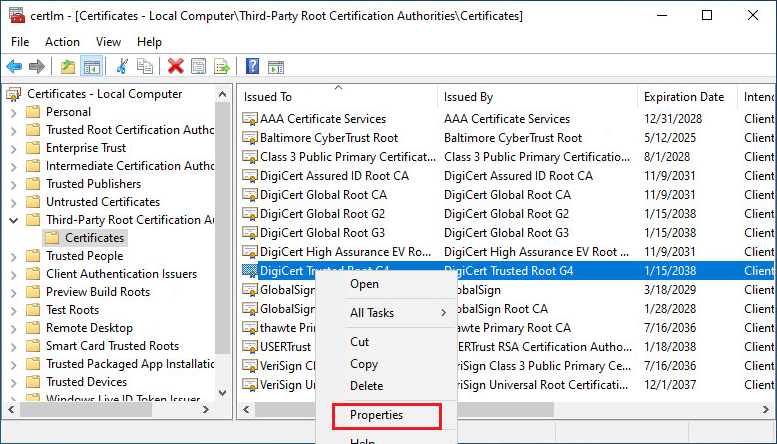This screenshot has width=777, height=444.
Task: Select the Baltimore CyberTrust Root certificate
Action: point(328,137)
